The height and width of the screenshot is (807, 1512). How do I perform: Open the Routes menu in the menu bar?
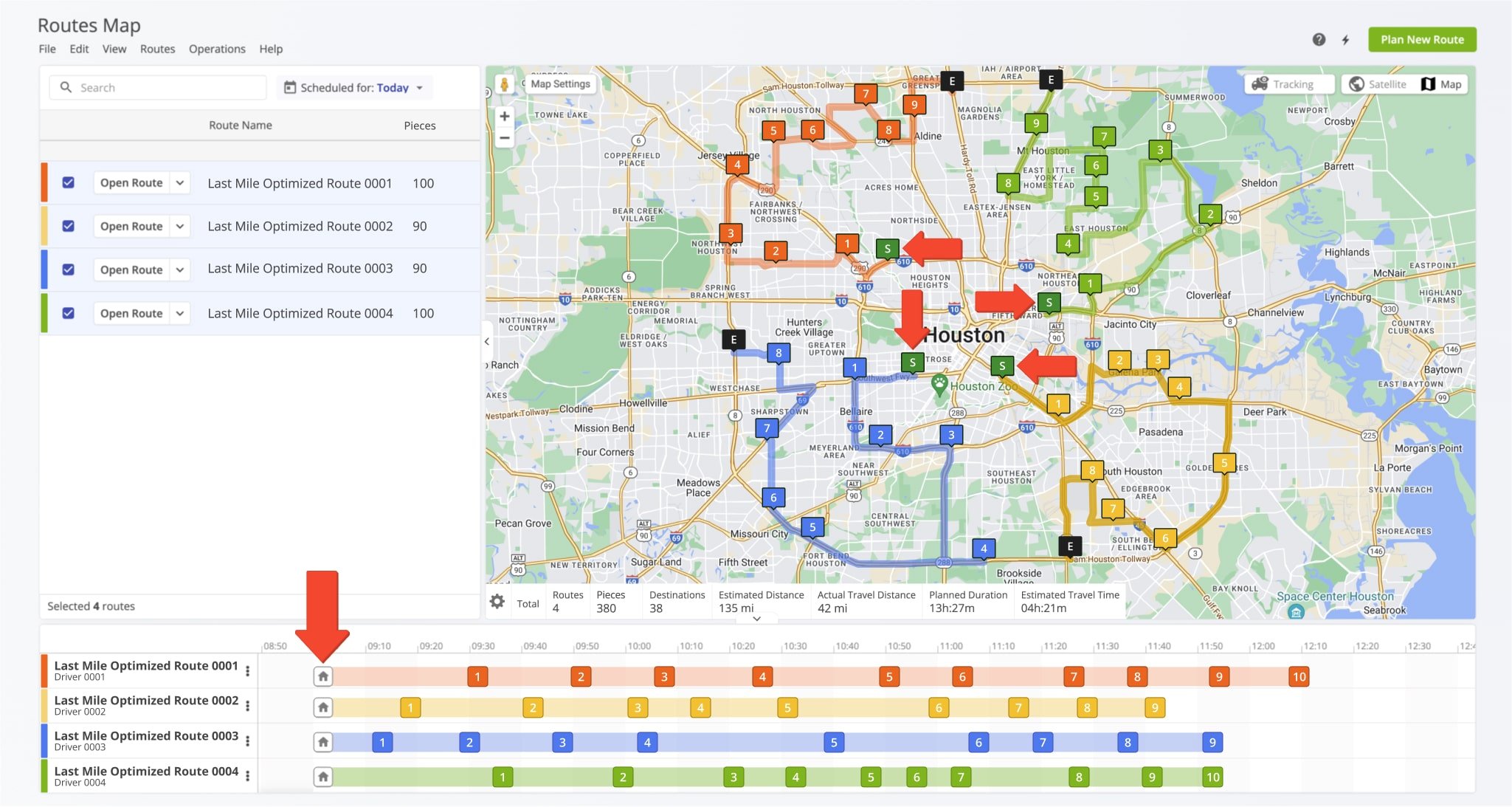[x=156, y=47]
